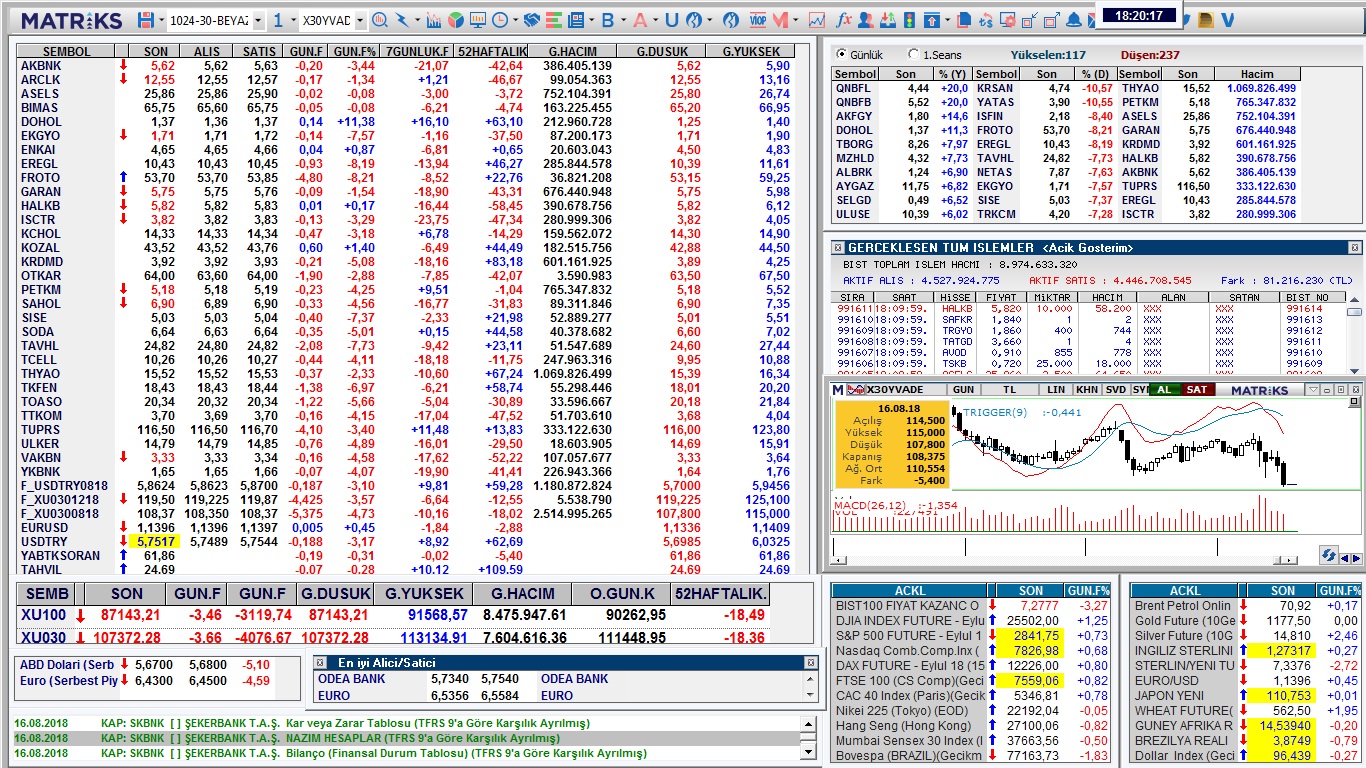Select the GUN period tab on chart
1366x768 pixels.
click(x=963, y=390)
